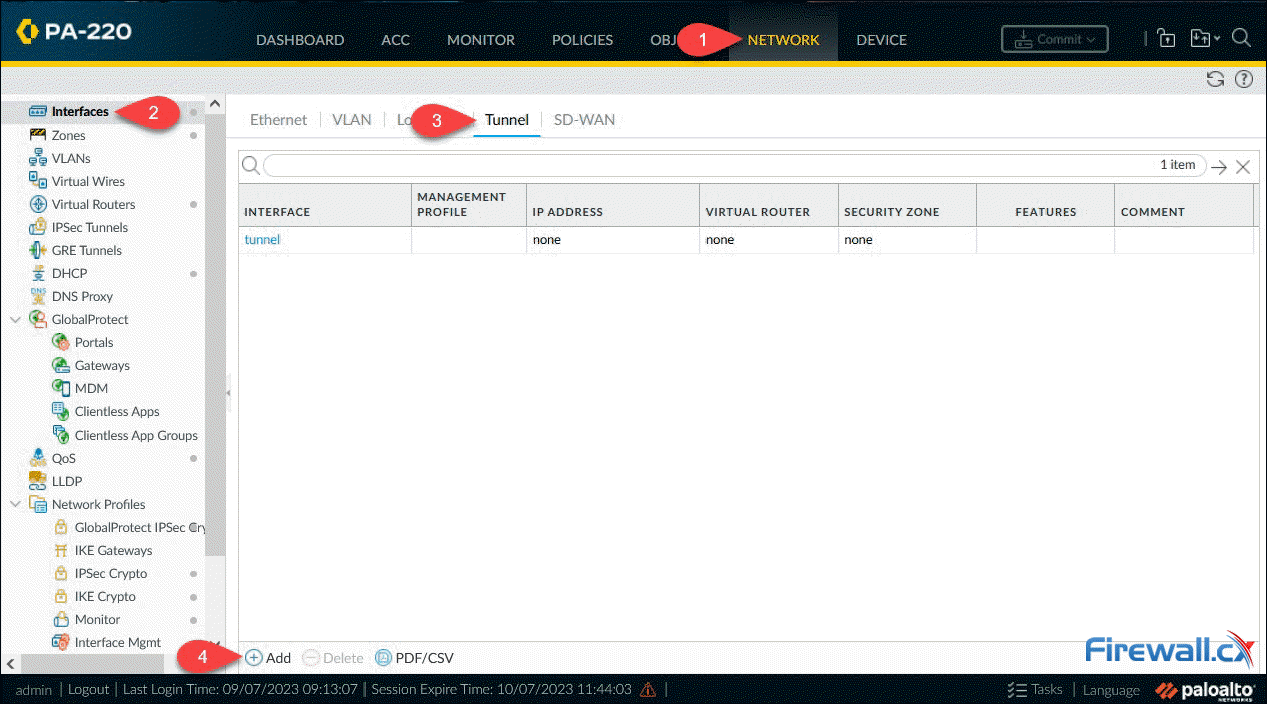Click the IKE Crypto icon
The width and height of the screenshot is (1267, 704).
[60, 596]
